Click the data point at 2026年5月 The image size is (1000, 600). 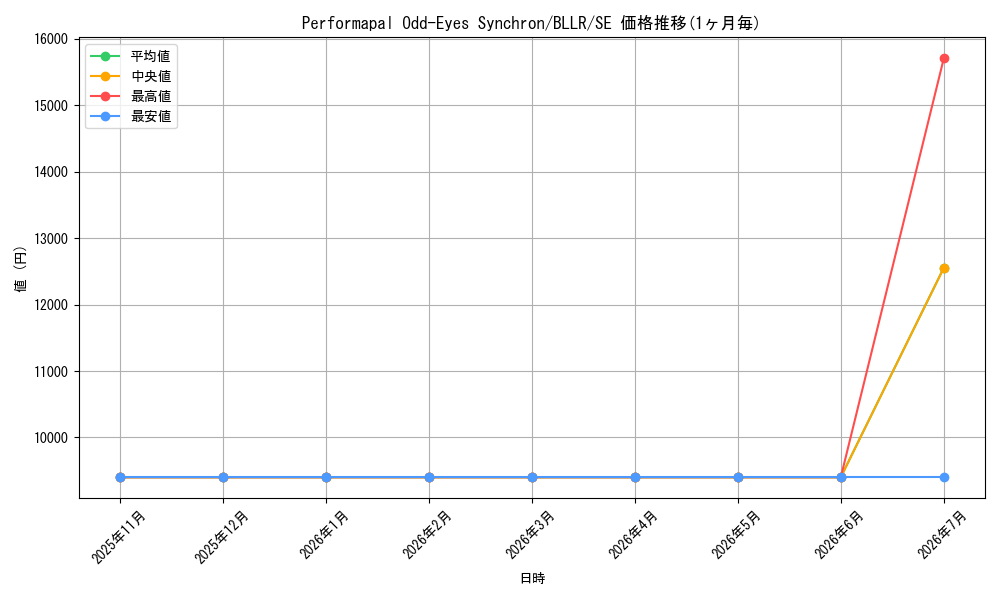[x=739, y=478]
